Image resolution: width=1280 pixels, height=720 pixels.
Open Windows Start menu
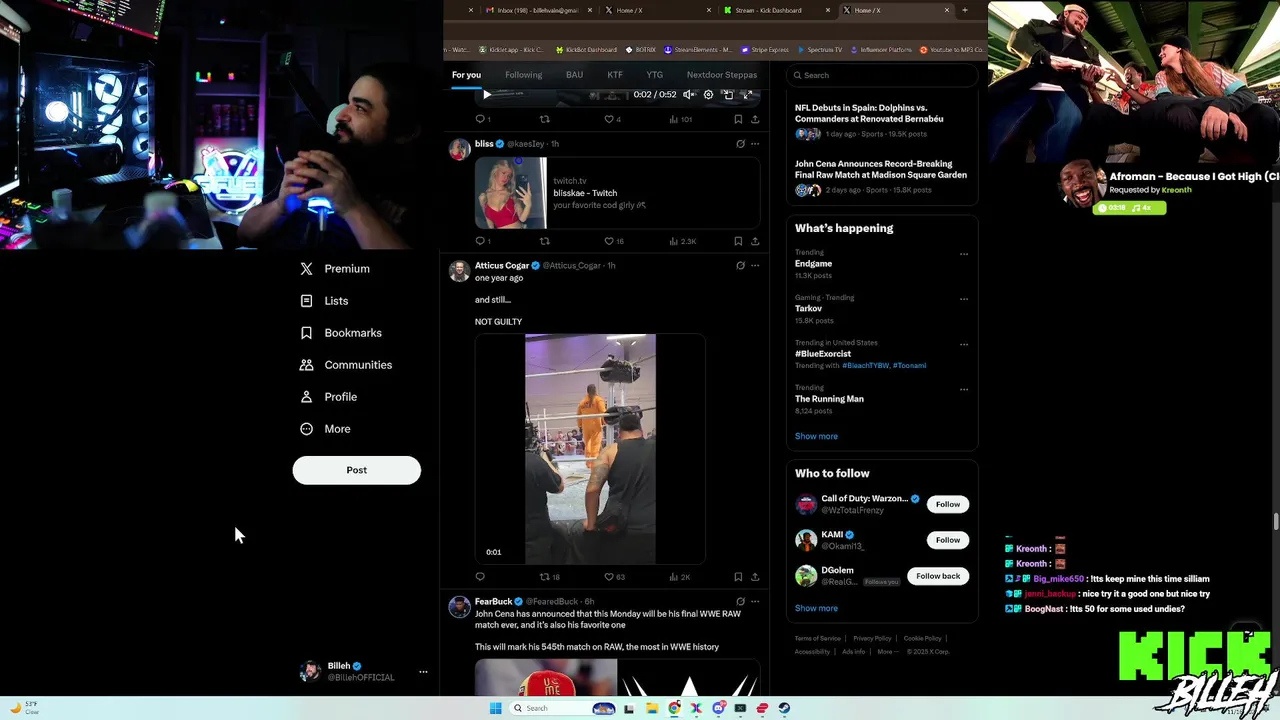[495, 708]
